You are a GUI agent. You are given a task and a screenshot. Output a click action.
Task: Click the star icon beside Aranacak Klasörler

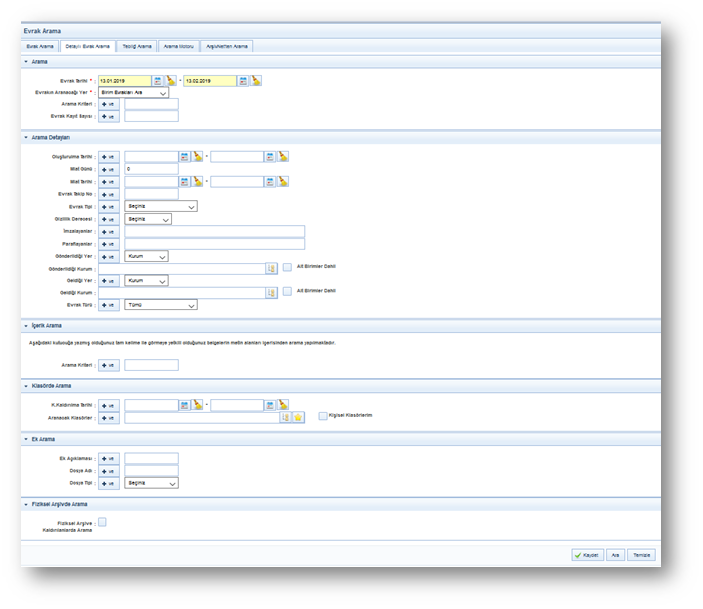point(297,417)
